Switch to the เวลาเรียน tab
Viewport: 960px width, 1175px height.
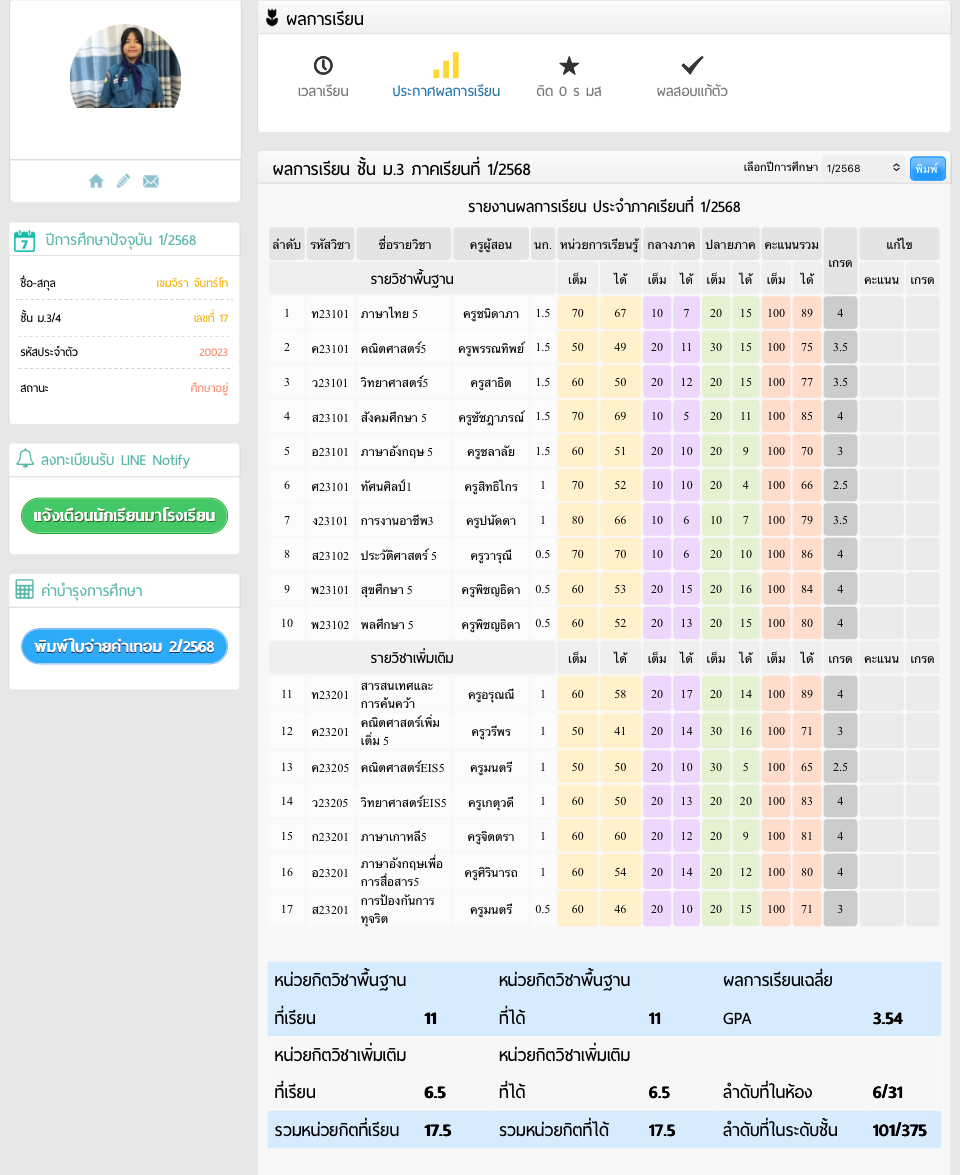(x=323, y=91)
